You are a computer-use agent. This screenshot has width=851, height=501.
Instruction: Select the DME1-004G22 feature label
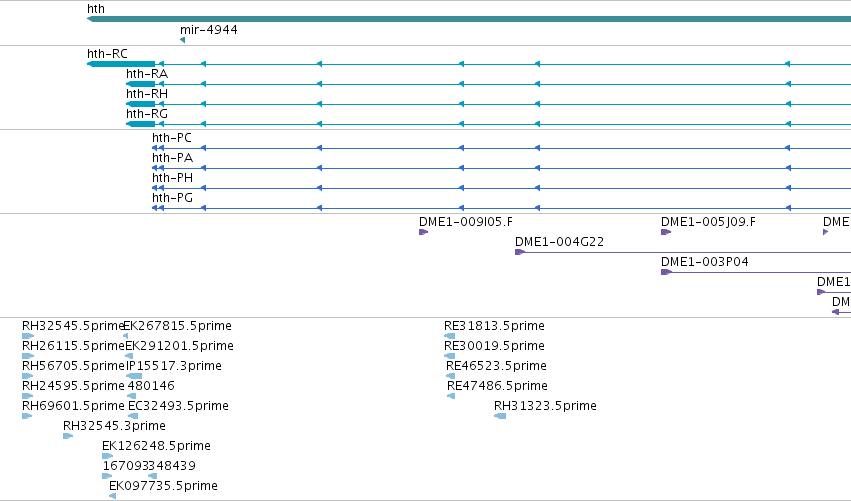[x=560, y=242]
